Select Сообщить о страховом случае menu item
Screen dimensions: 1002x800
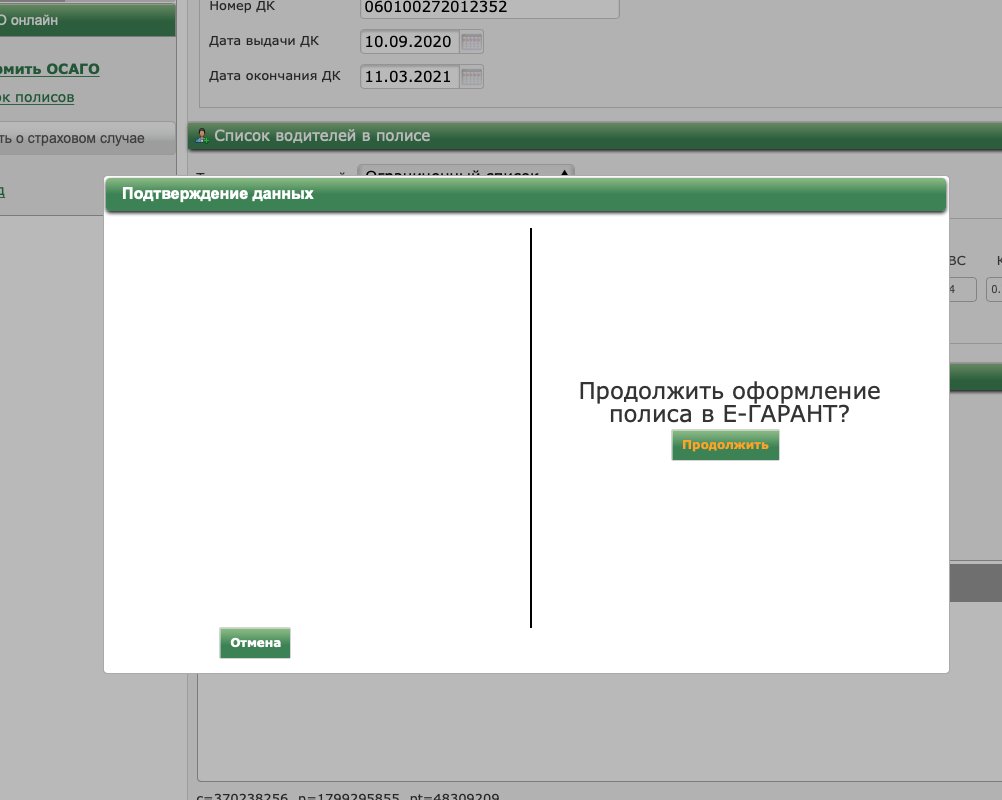click(x=72, y=139)
